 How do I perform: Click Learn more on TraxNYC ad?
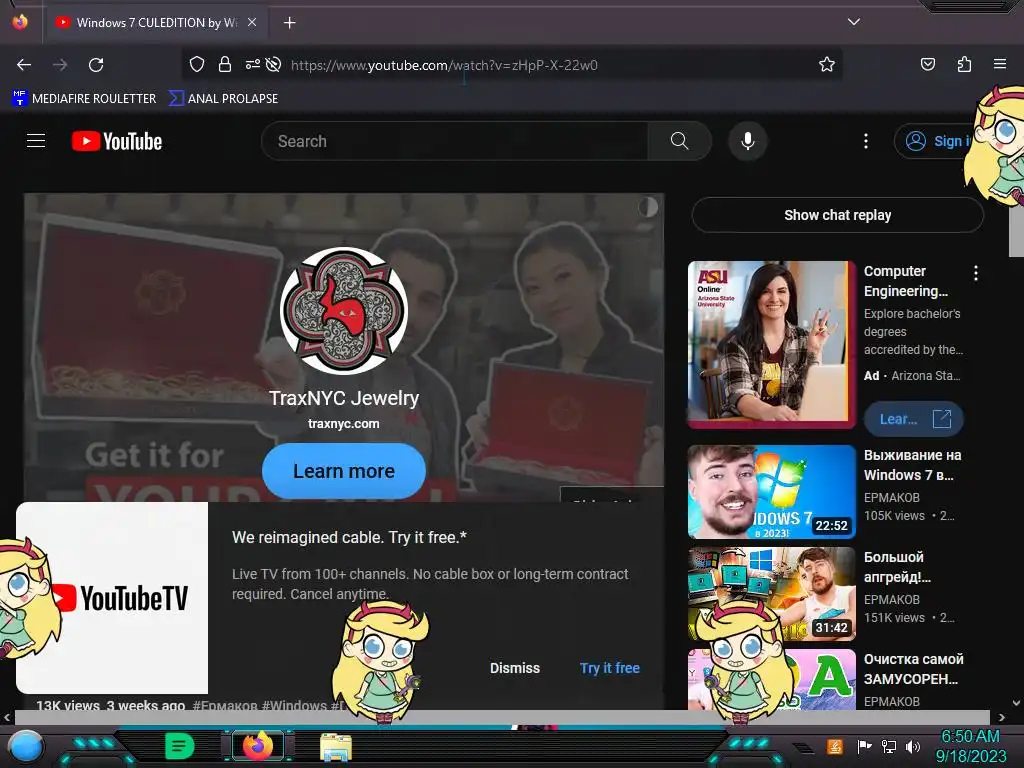click(x=344, y=471)
